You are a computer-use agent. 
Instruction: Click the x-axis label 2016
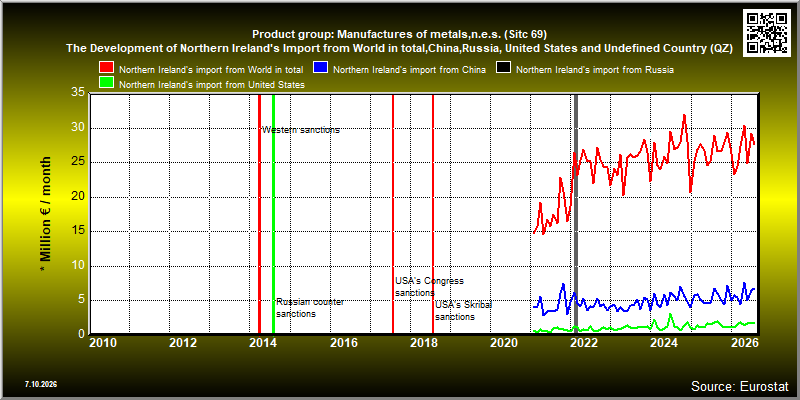343,342
